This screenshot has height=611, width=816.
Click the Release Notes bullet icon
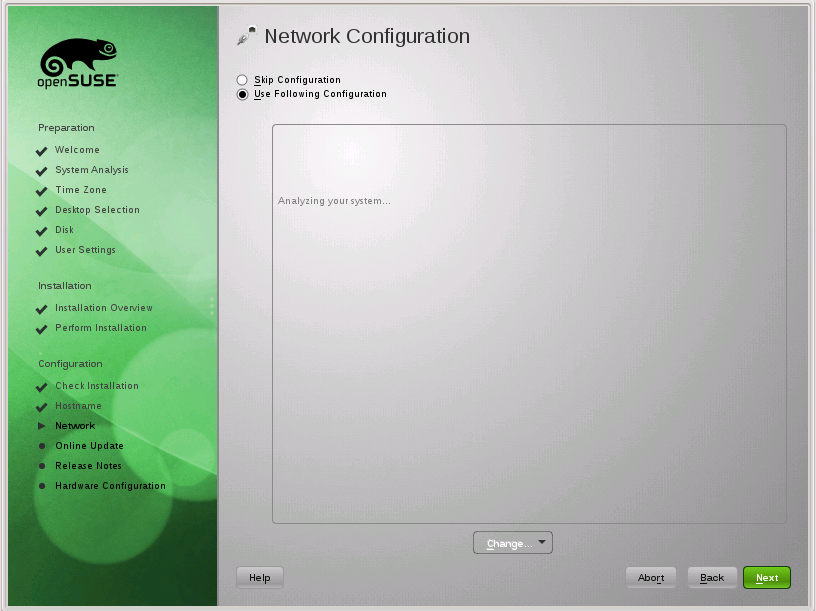42,466
